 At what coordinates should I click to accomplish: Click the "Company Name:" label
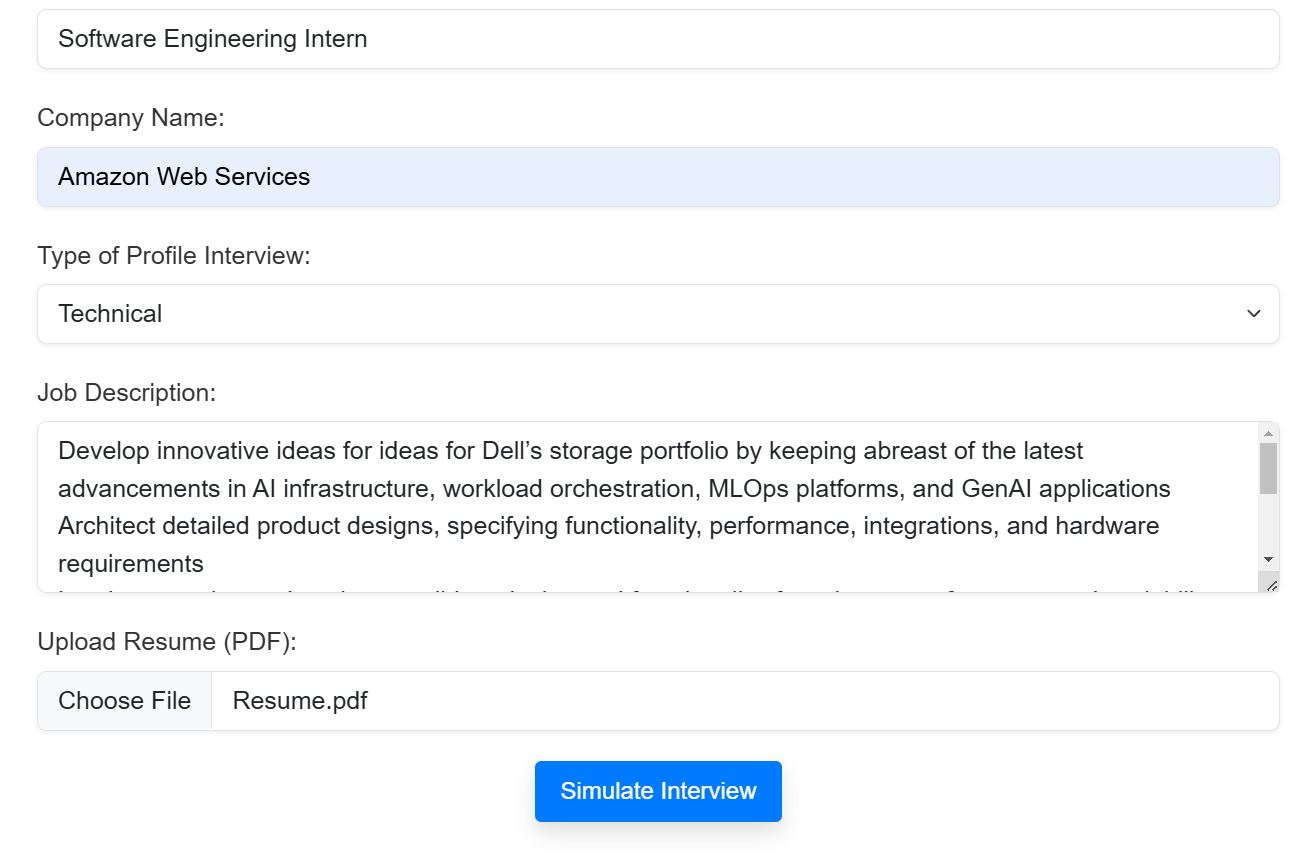(x=131, y=118)
